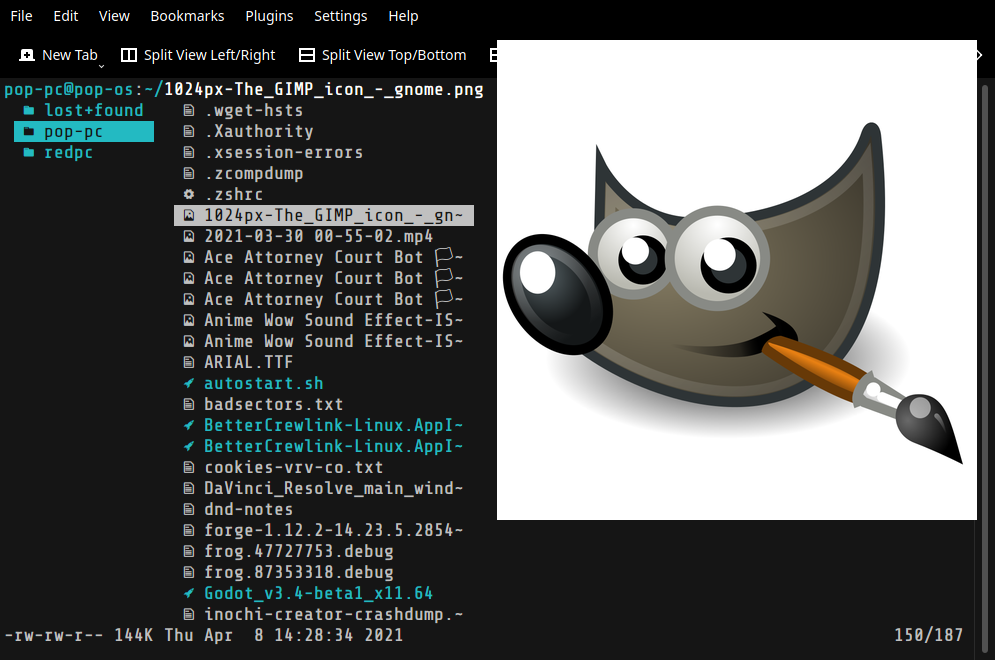Screen dimensions: 995x660
Task: Open the View menu
Action: click(114, 16)
